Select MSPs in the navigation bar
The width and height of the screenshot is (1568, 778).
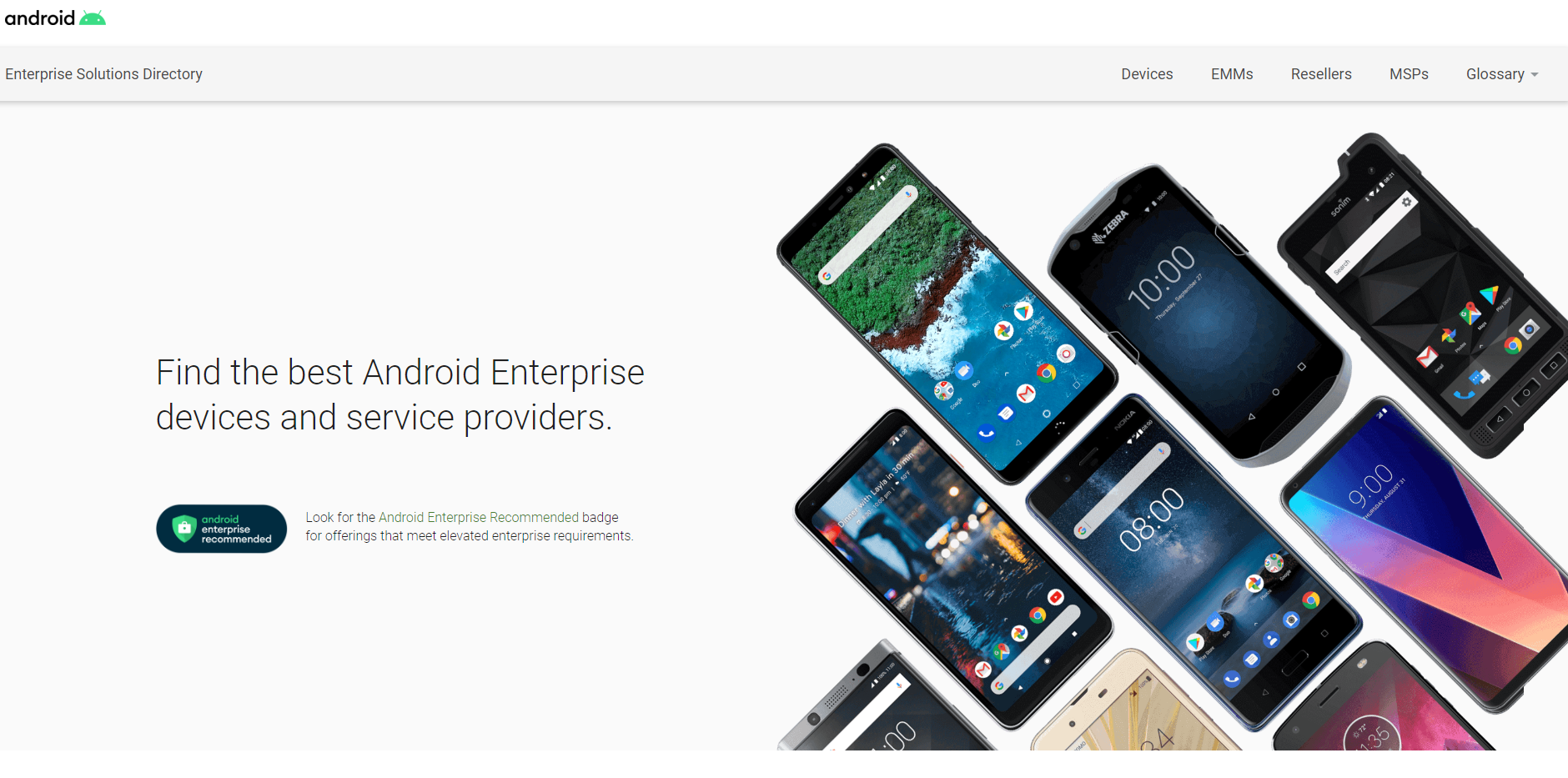coord(1409,74)
